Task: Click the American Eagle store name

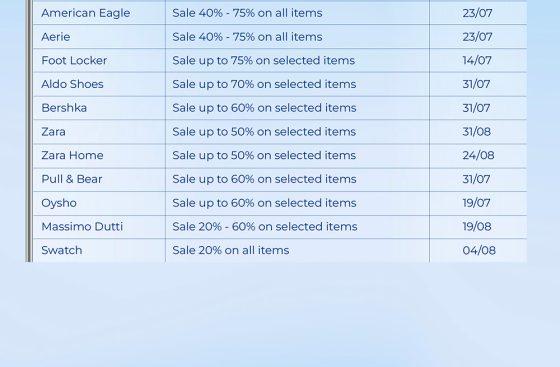Action: pyautogui.click(x=86, y=13)
